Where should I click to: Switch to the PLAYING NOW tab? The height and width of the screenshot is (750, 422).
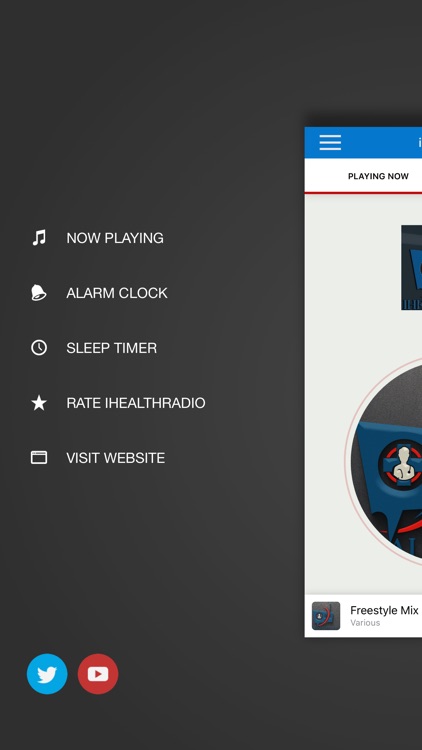pos(378,176)
